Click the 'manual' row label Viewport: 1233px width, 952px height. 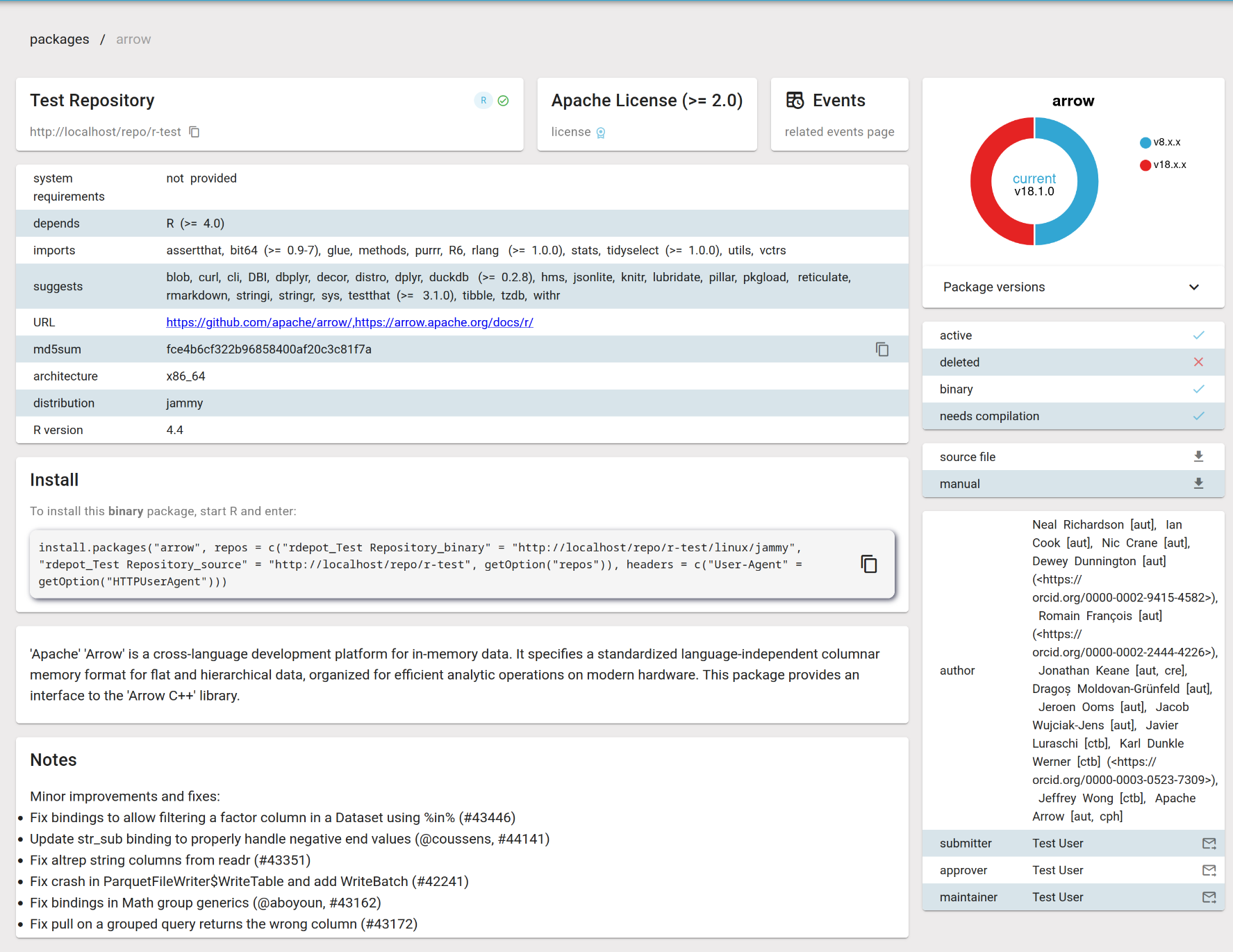tap(959, 484)
